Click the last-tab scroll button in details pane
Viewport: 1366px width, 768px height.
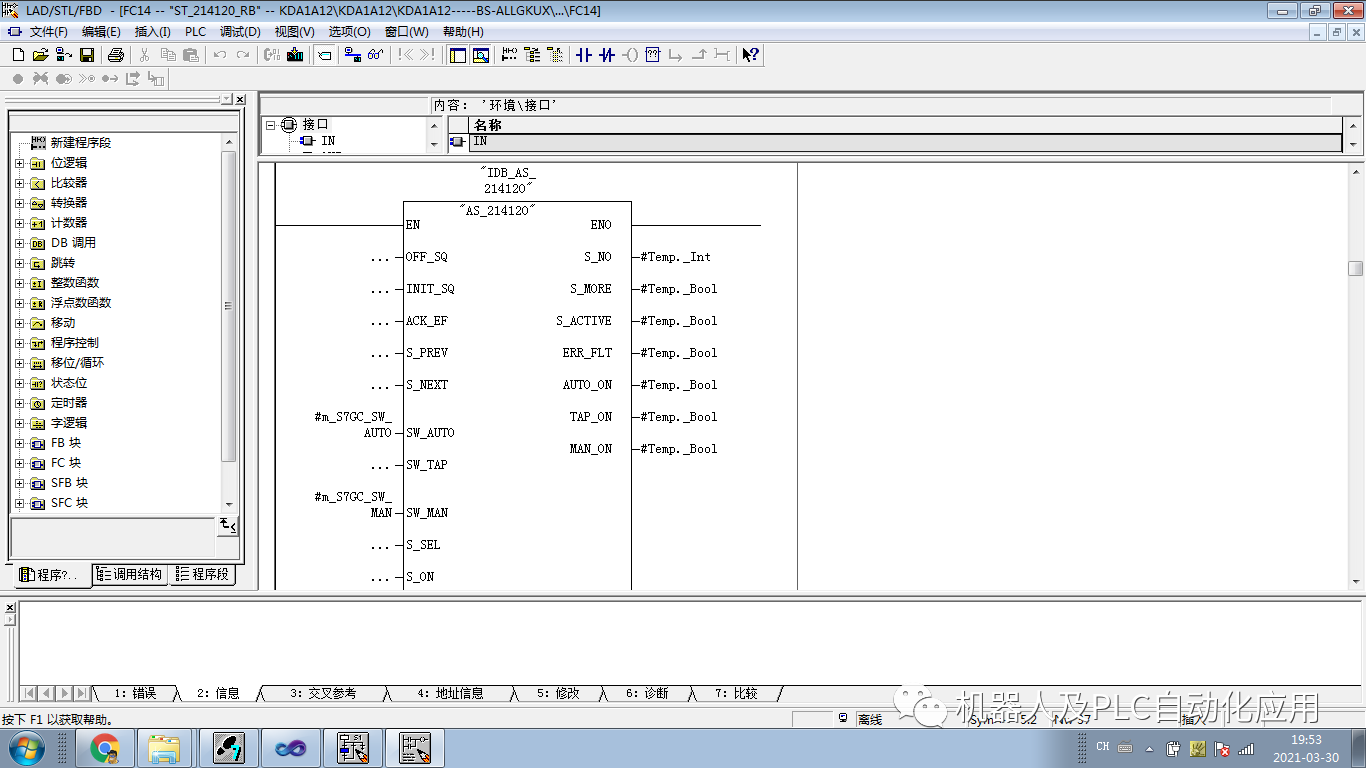(81, 693)
